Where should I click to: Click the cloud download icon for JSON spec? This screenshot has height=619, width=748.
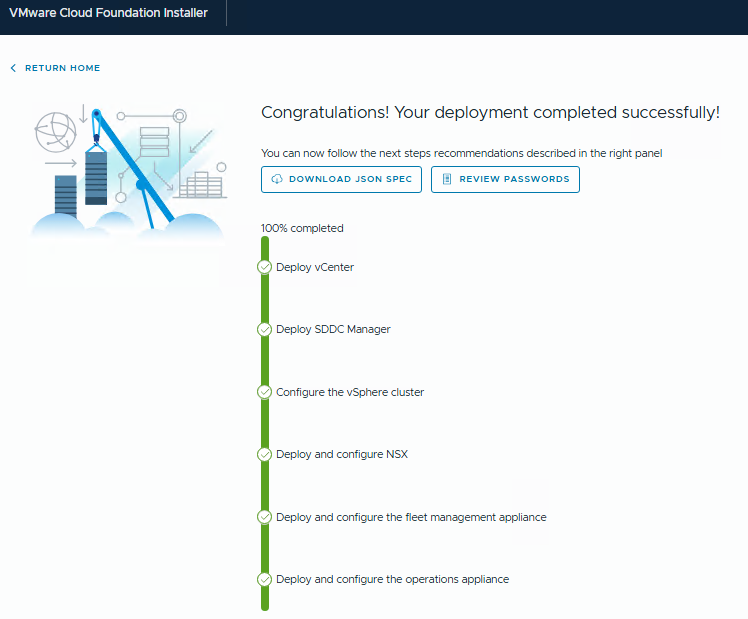pyautogui.click(x=276, y=180)
